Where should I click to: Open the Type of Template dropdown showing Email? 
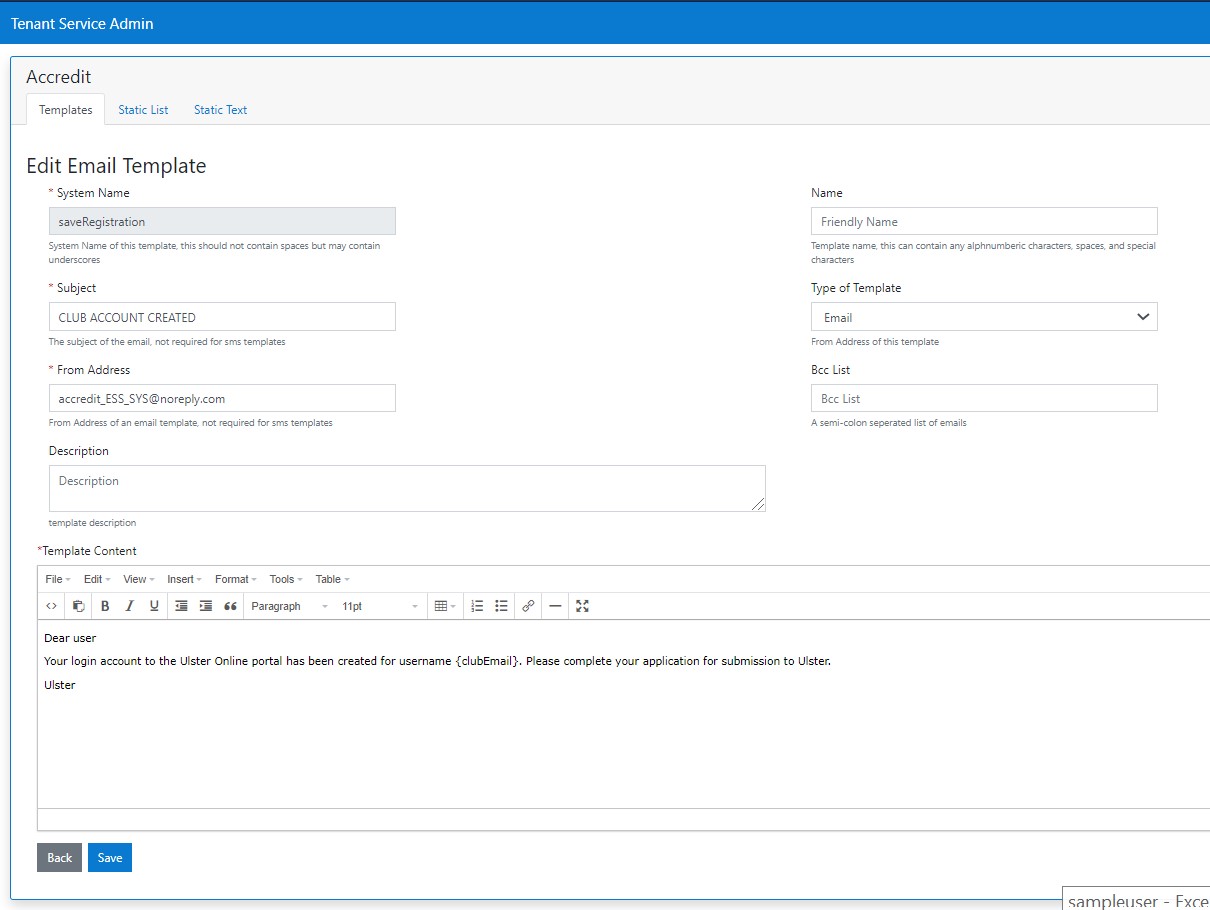click(x=983, y=316)
